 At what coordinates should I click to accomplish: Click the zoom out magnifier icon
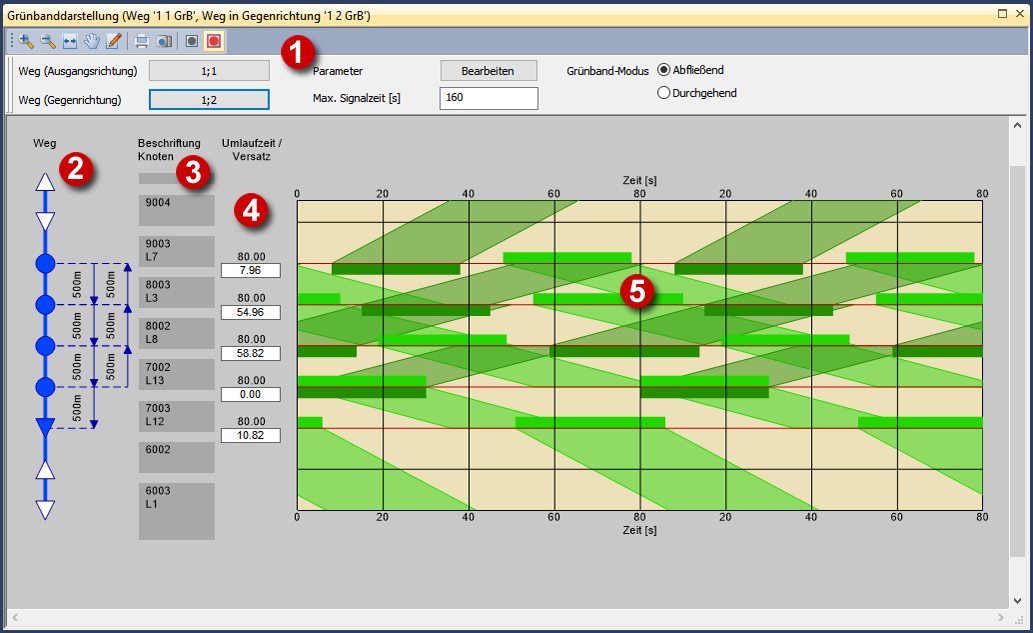[x=48, y=41]
